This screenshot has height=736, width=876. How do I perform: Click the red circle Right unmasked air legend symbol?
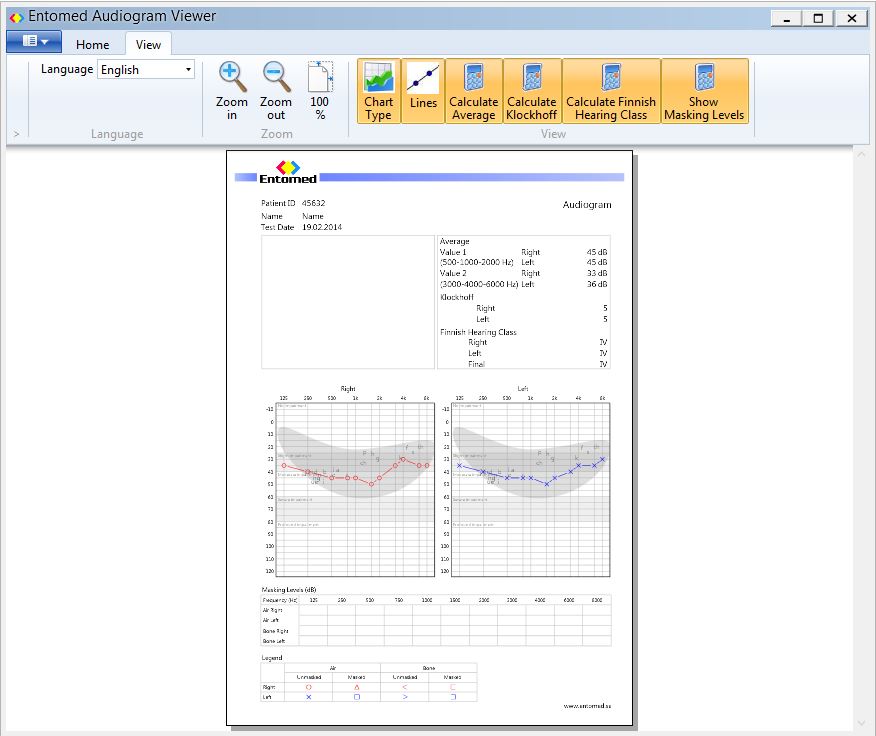coord(308,687)
